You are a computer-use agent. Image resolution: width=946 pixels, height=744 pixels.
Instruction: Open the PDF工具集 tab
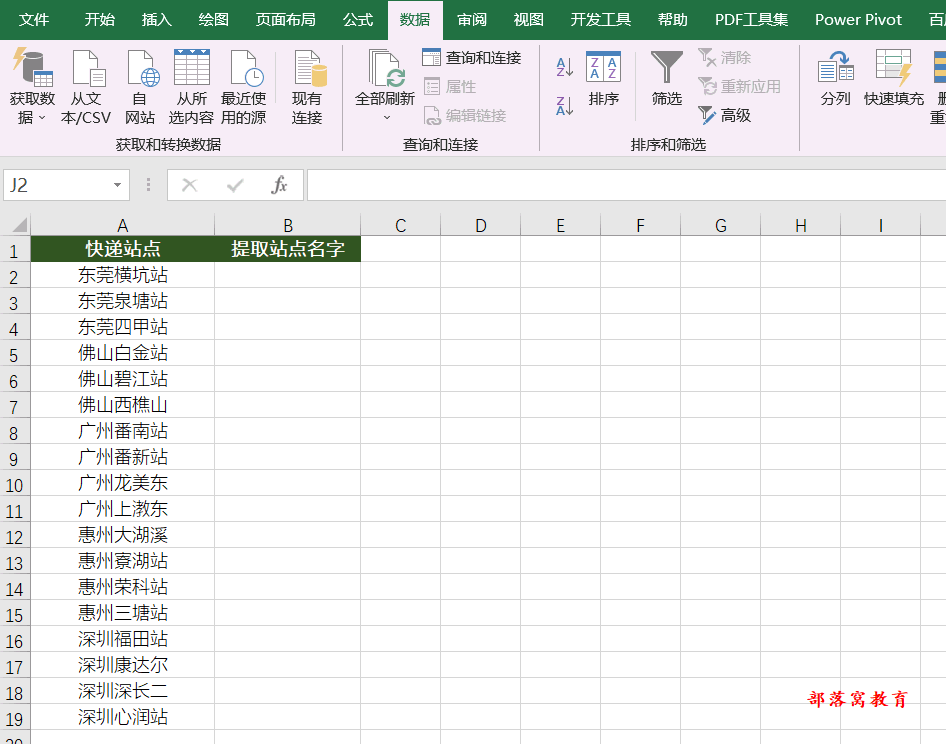(751, 20)
